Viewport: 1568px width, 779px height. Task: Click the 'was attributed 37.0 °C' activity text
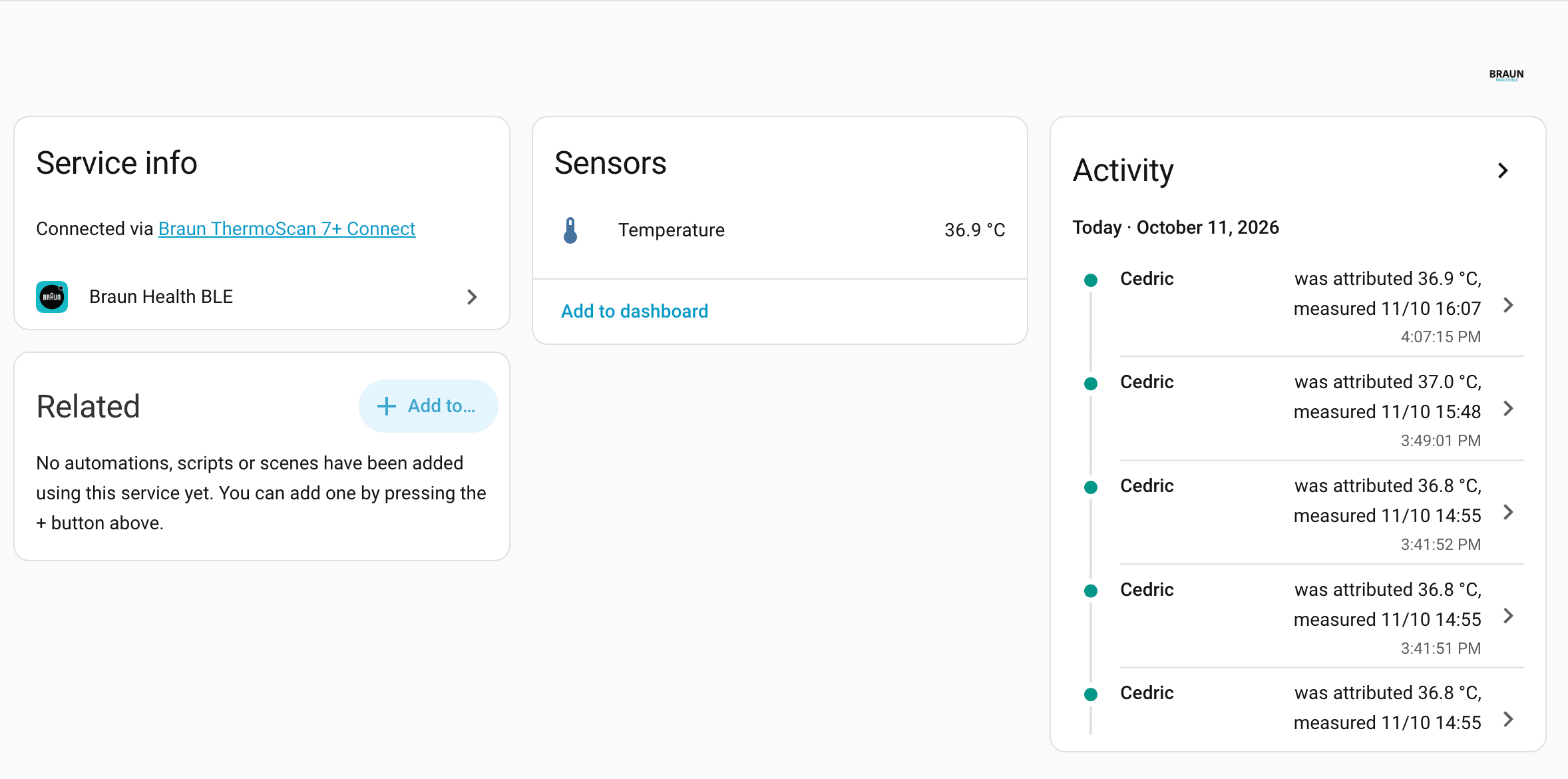(1387, 382)
